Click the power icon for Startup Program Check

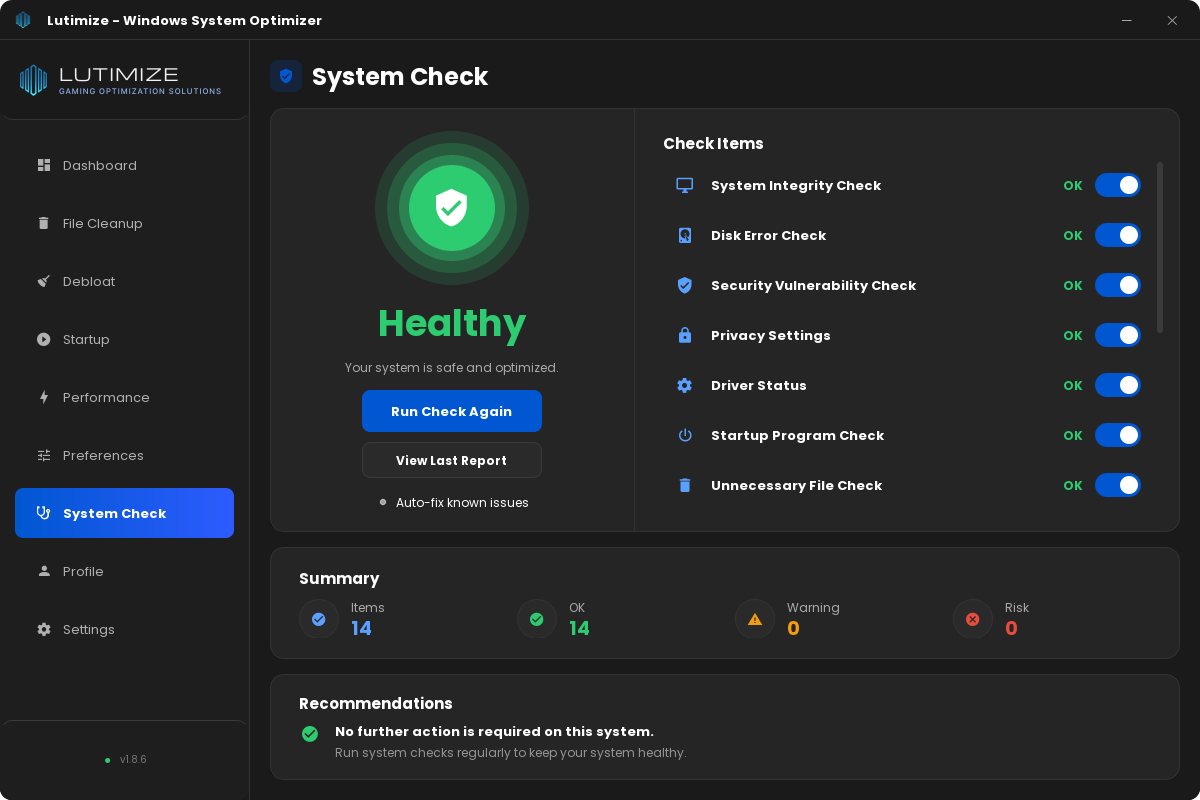coord(685,435)
